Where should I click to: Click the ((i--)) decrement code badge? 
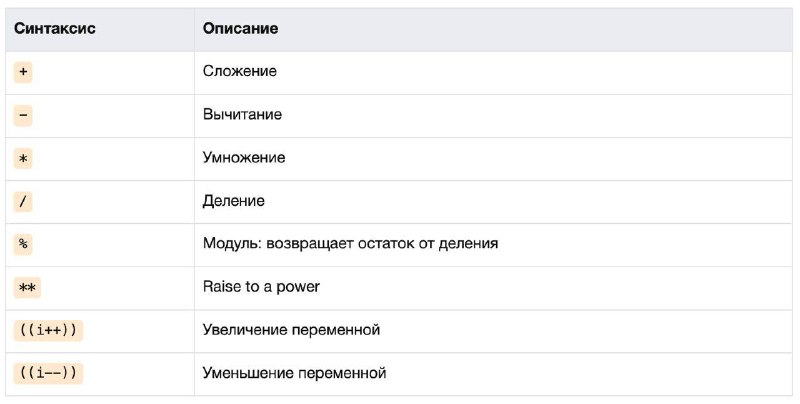pyautogui.click(x=48, y=373)
